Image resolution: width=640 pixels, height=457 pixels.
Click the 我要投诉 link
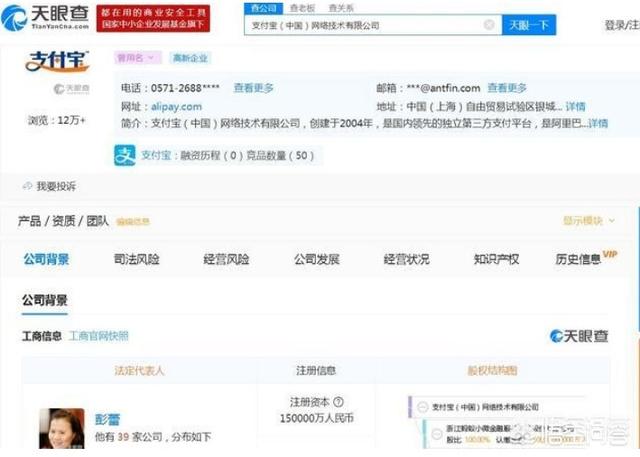[x=56, y=186]
